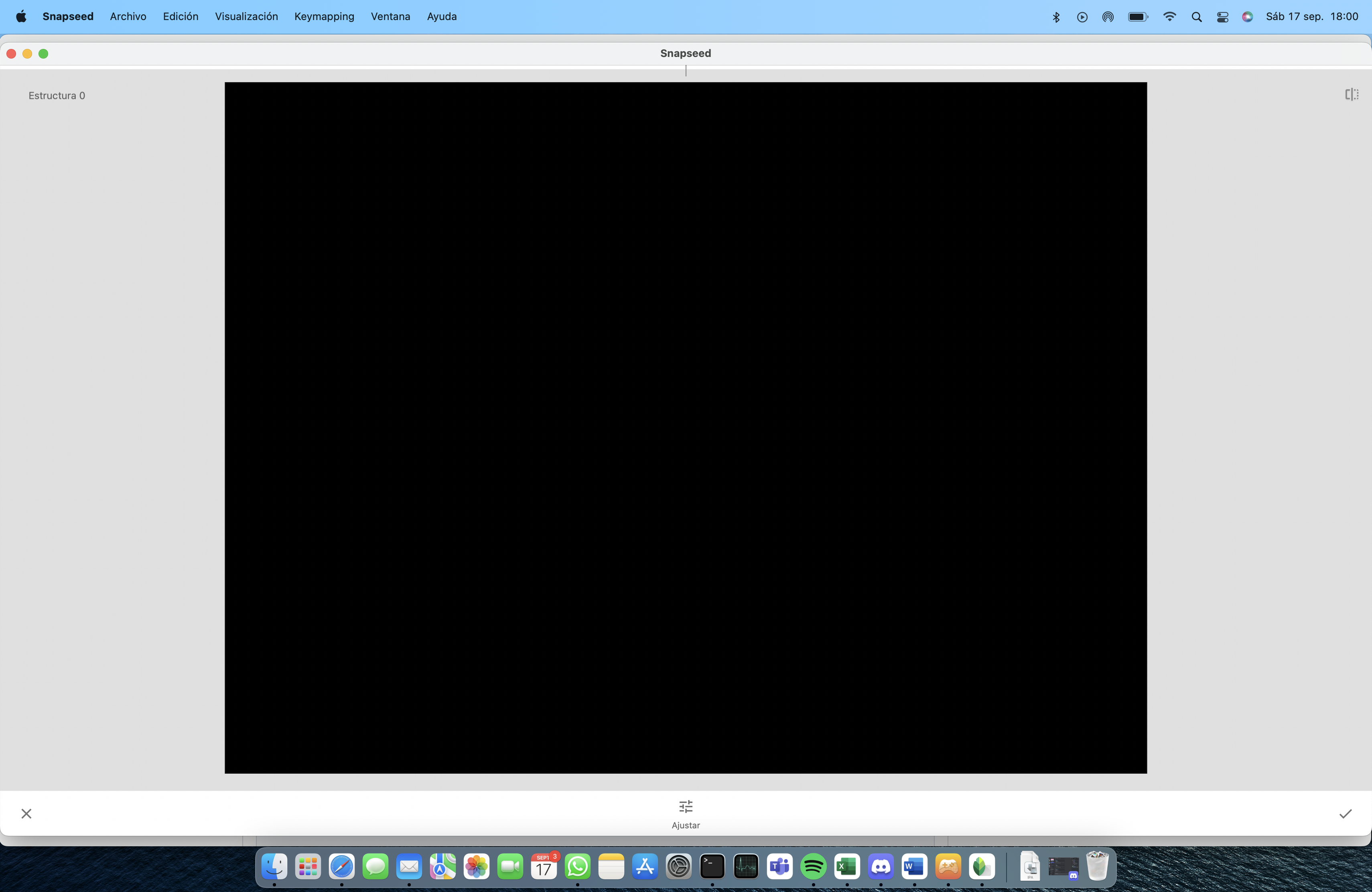Open the Wi-Fi status menu

pyautogui.click(x=1169, y=17)
